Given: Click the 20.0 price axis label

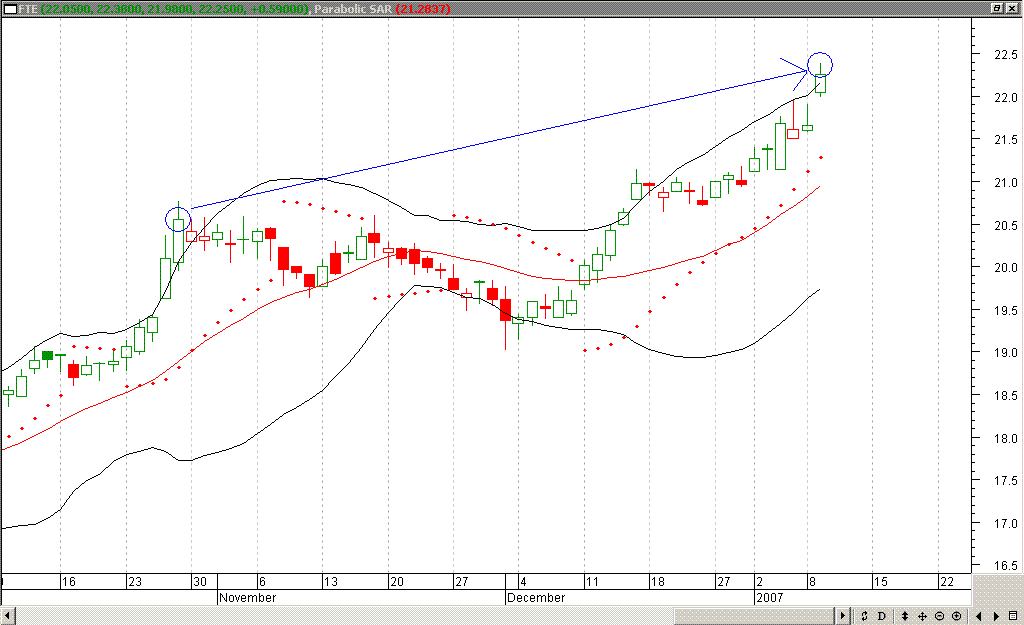Looking at the screenshot, I should 1006,268.
